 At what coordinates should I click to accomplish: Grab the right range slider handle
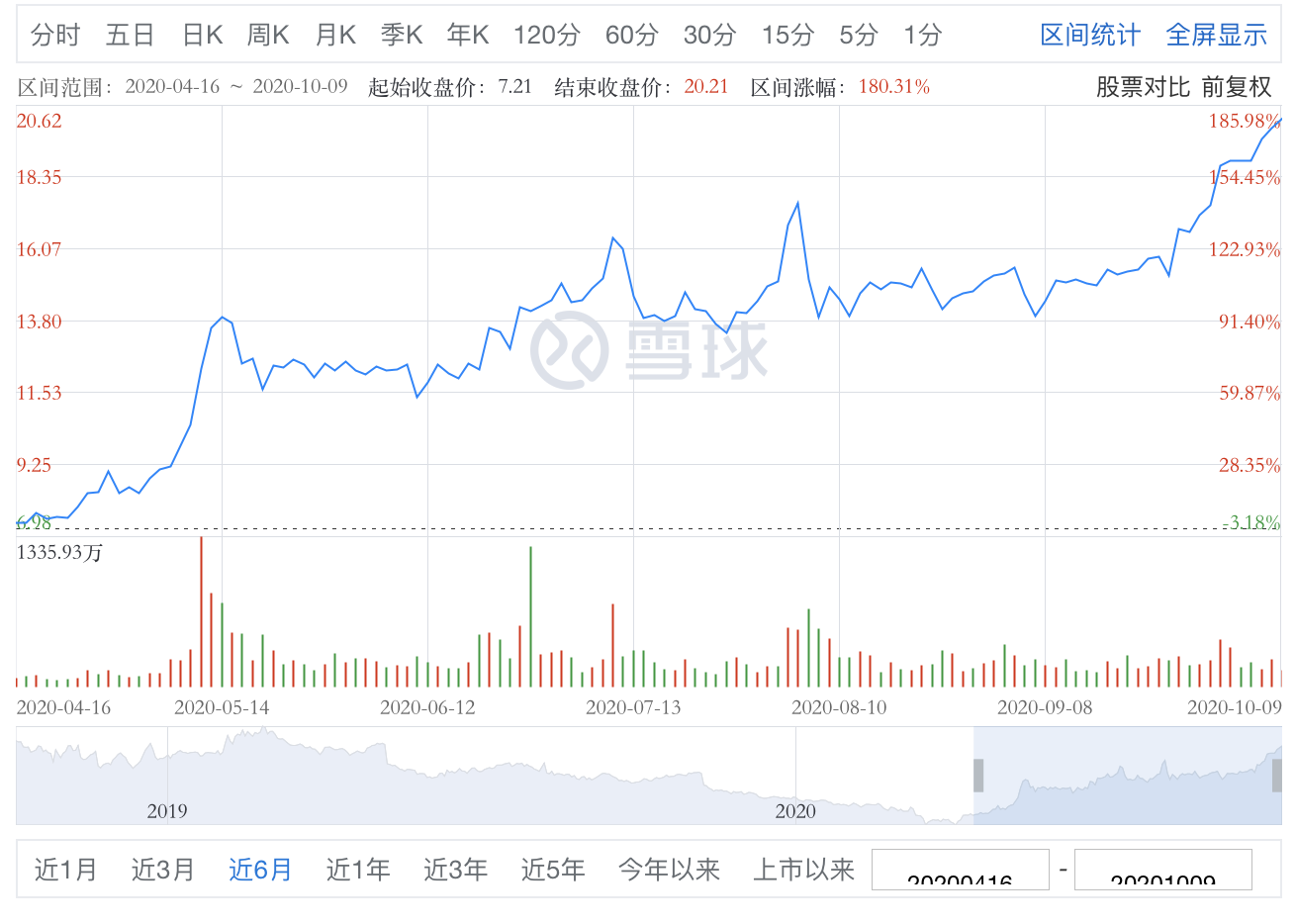[x=1277, y=776]
